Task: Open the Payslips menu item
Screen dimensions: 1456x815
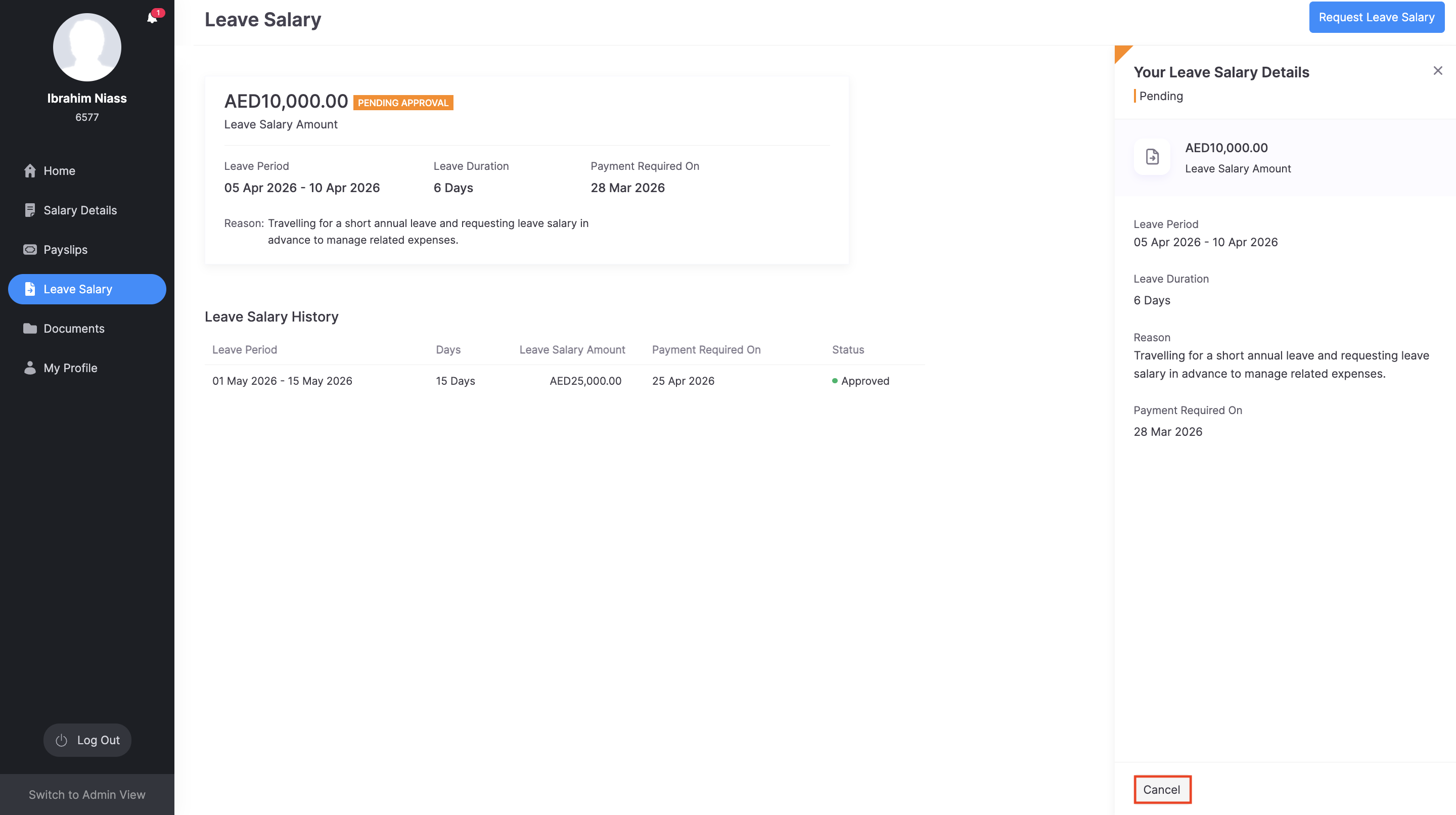Action: pyautogui.click(x=65, y=250)
